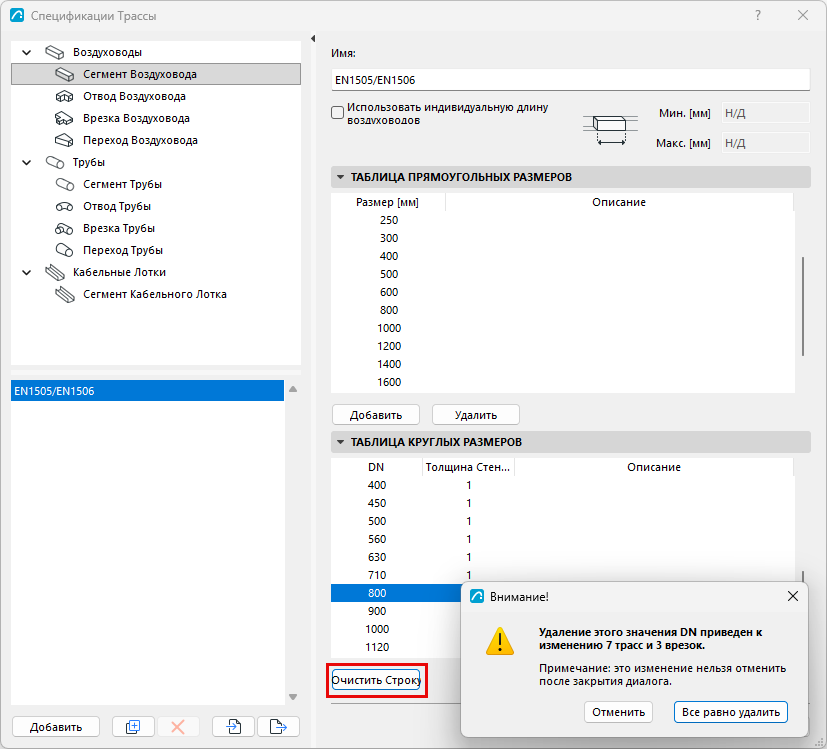The height and width of the screenshot is (749, 827).
Task: Collapse the Воздуховоды tree group
Action: click(26, 52)
